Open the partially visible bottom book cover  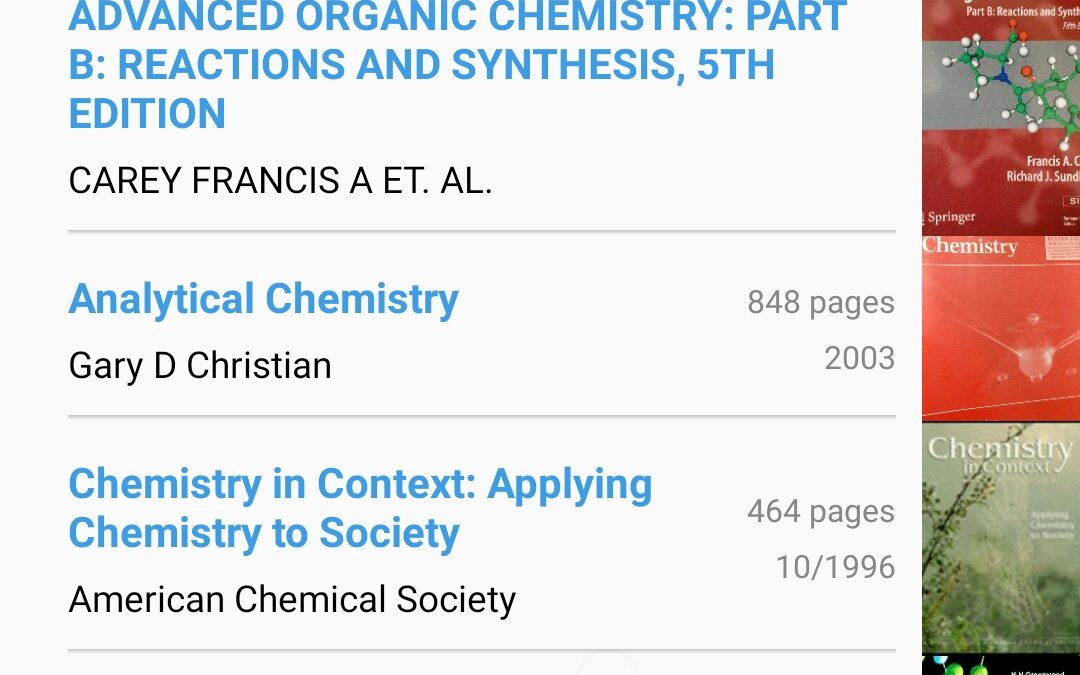[x=1000, y=665]
